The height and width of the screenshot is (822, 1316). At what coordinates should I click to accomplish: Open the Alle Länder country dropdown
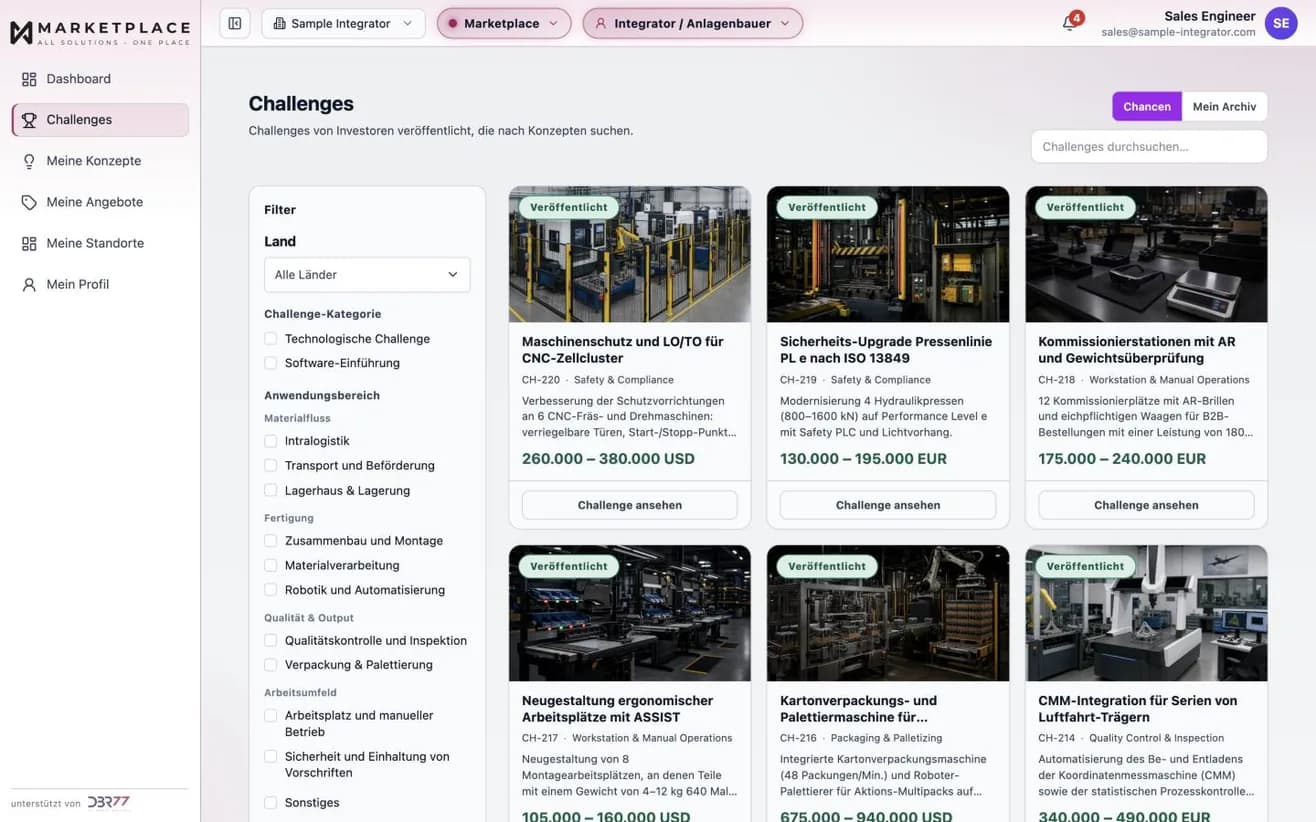point(367,275)
